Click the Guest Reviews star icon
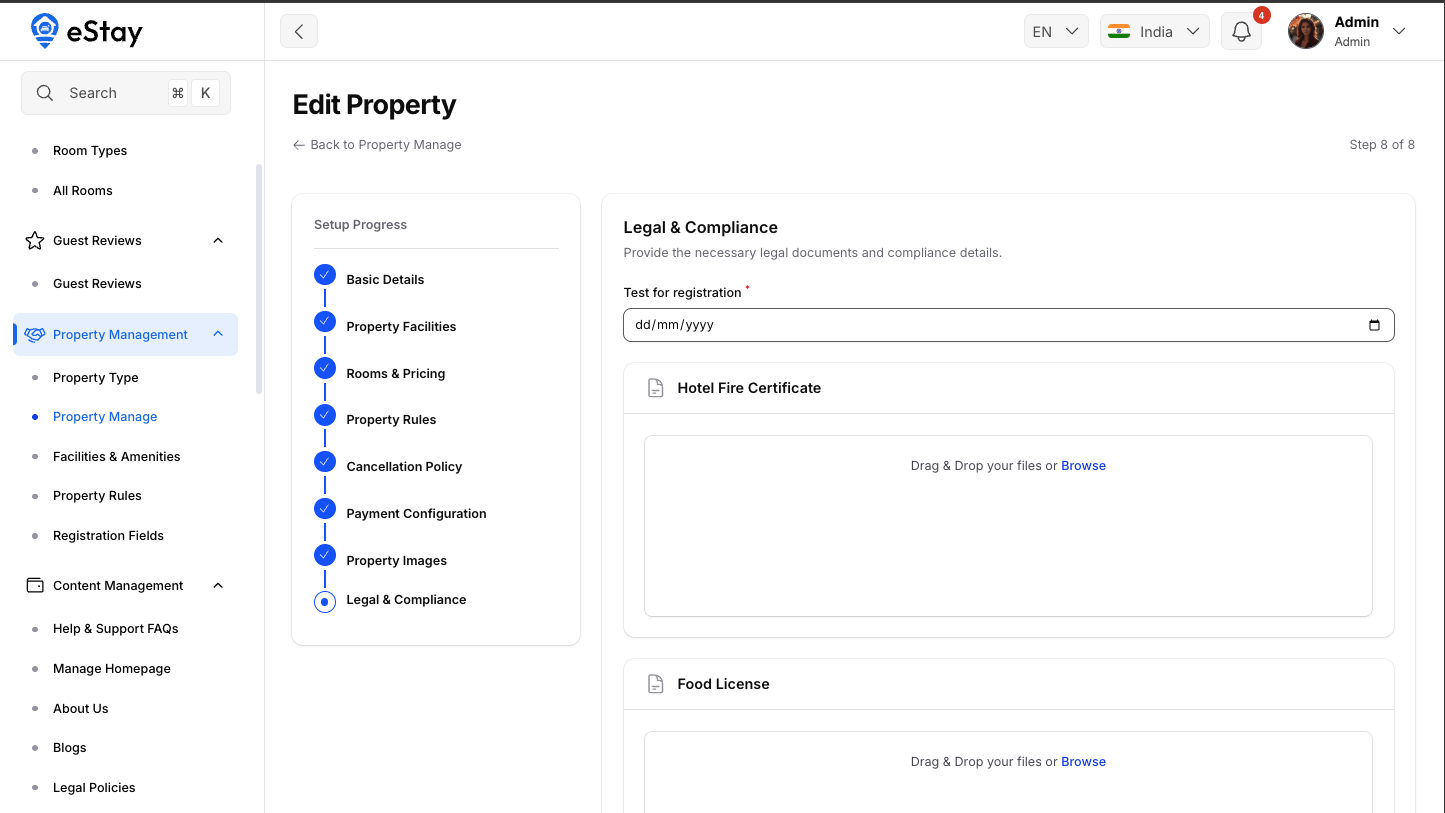 tap(35, 241)
